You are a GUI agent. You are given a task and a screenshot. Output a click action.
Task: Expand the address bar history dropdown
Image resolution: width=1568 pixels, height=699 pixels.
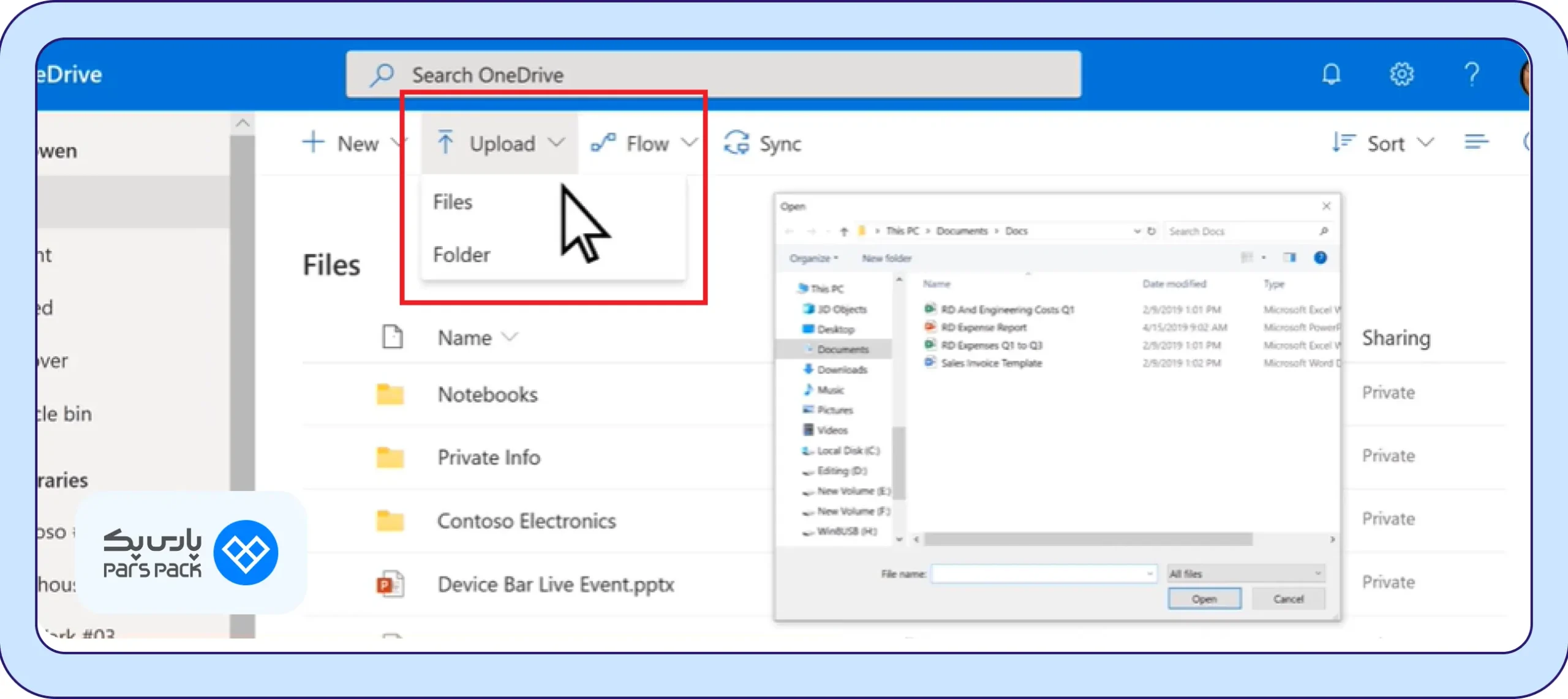(x=1137, y=231)
